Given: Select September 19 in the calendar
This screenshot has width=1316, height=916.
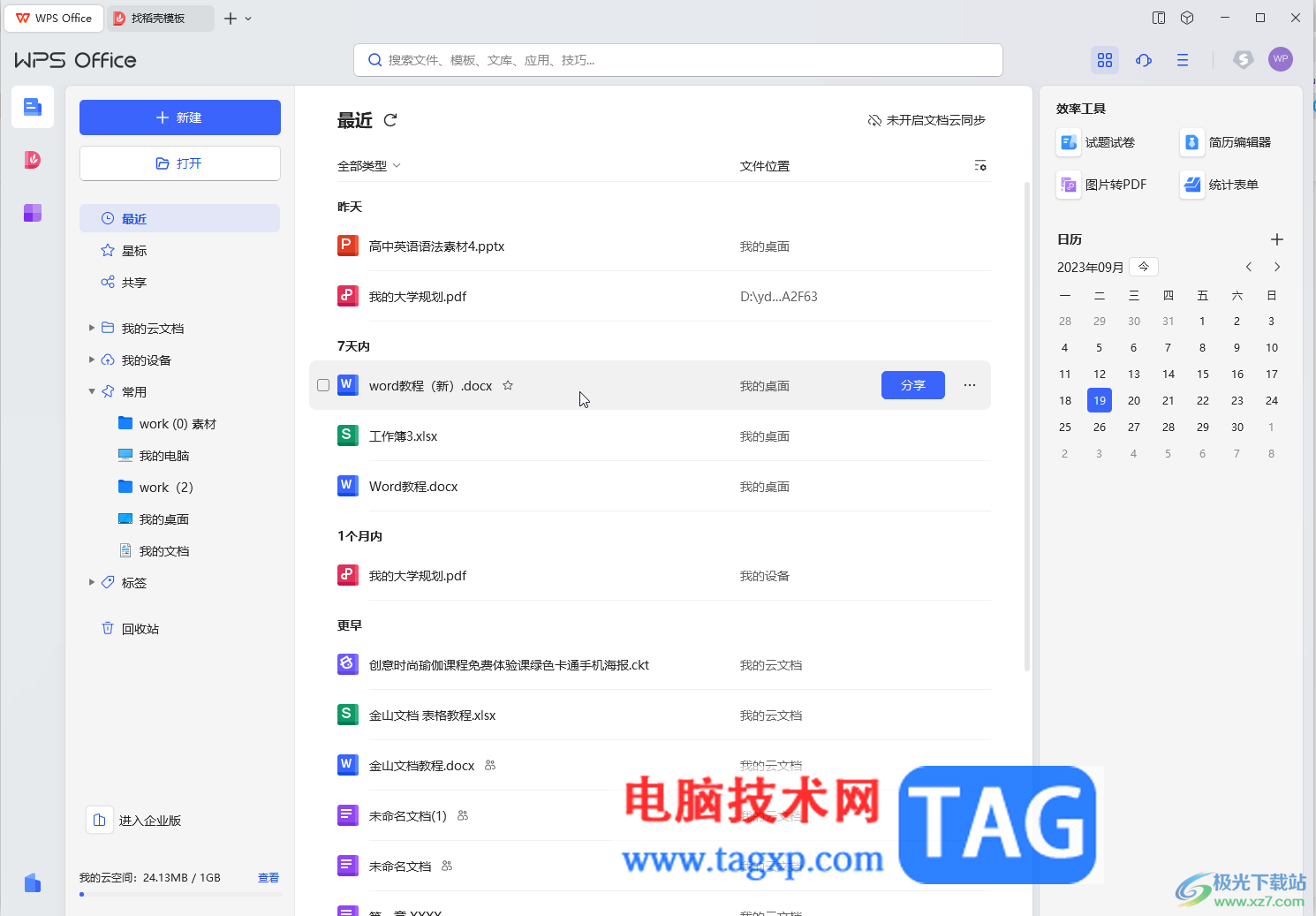Looking at the screenshot, I should click(x=1100, y=400).
